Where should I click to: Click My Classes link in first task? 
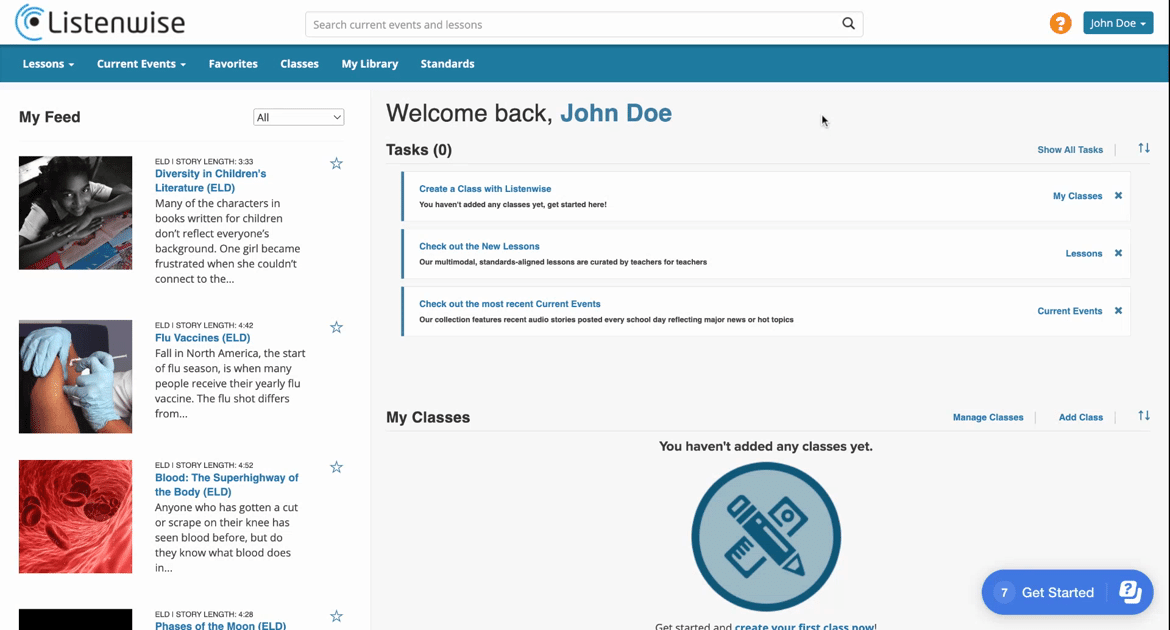1077,196
